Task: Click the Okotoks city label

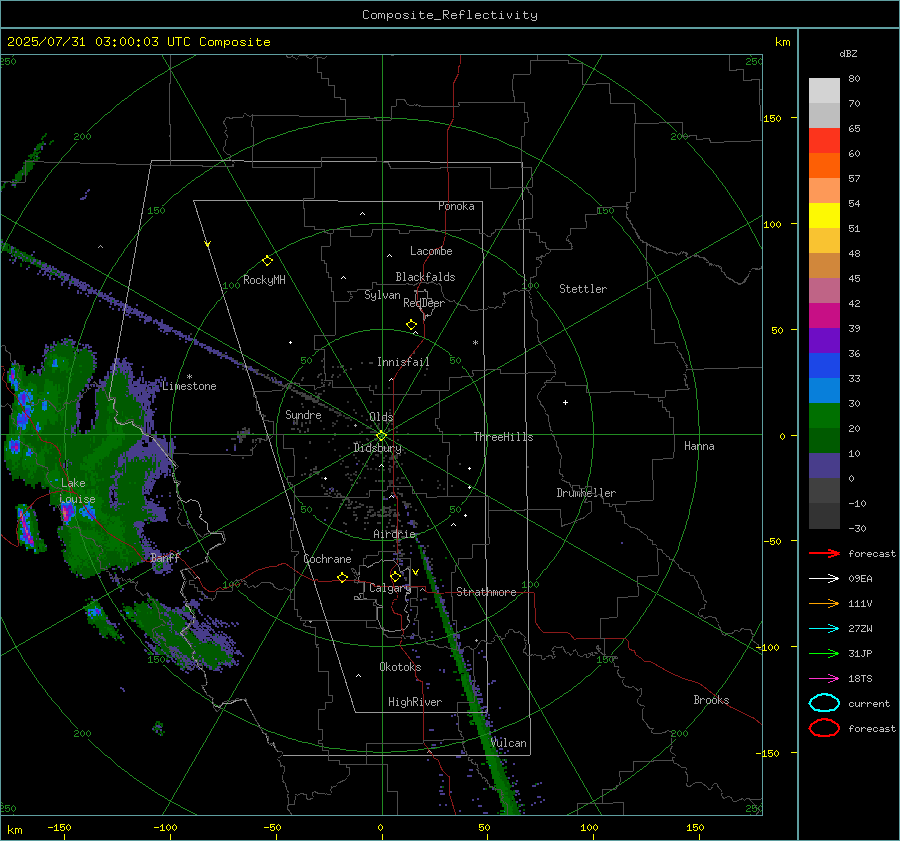Action: [400, 667]
